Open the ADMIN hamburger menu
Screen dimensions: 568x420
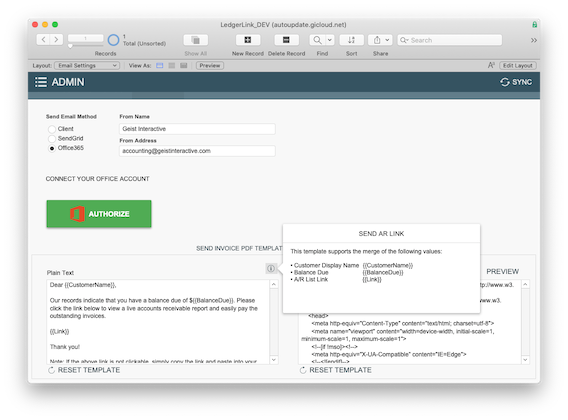41,82
